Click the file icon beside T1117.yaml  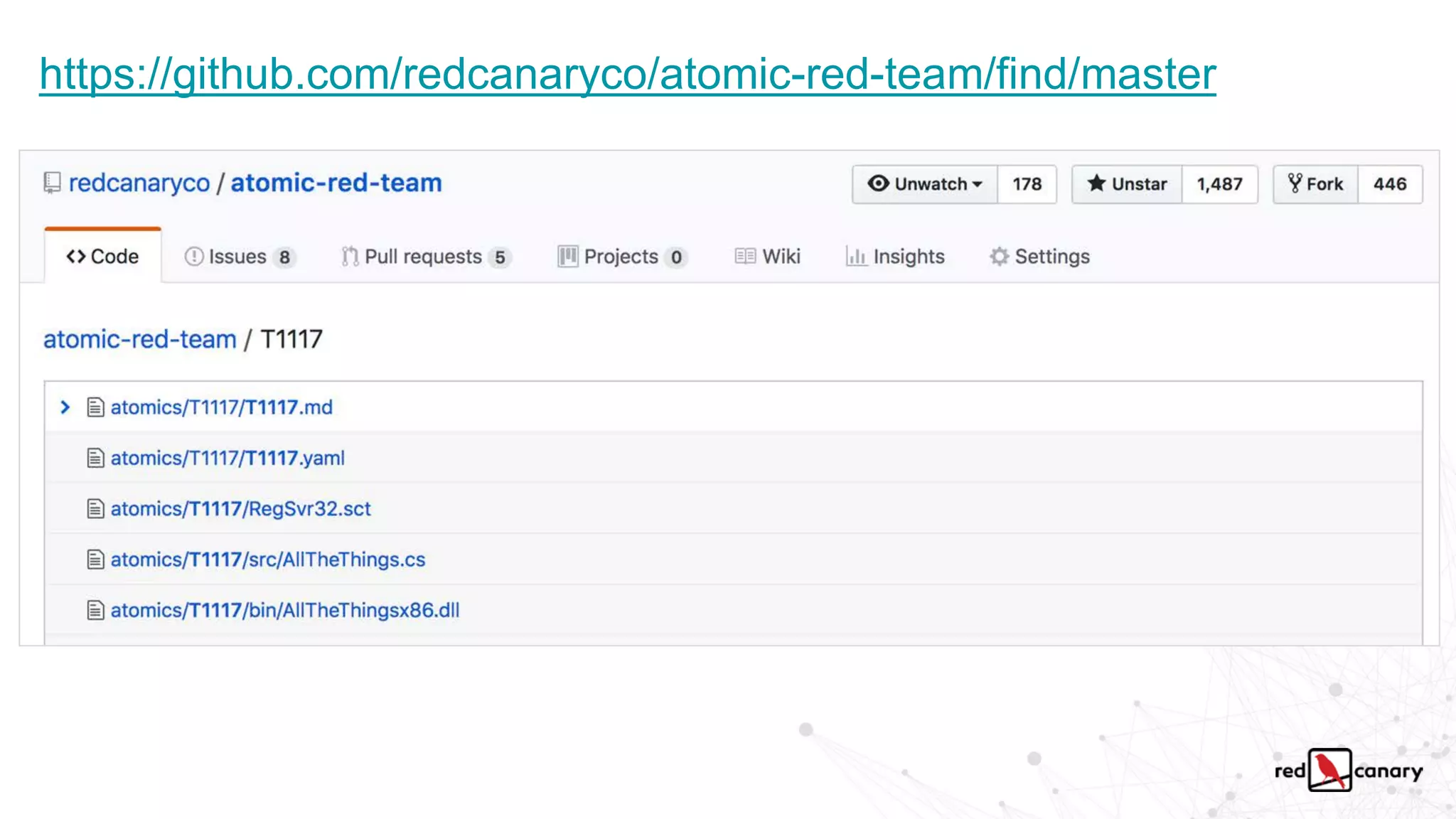point(95,458)
